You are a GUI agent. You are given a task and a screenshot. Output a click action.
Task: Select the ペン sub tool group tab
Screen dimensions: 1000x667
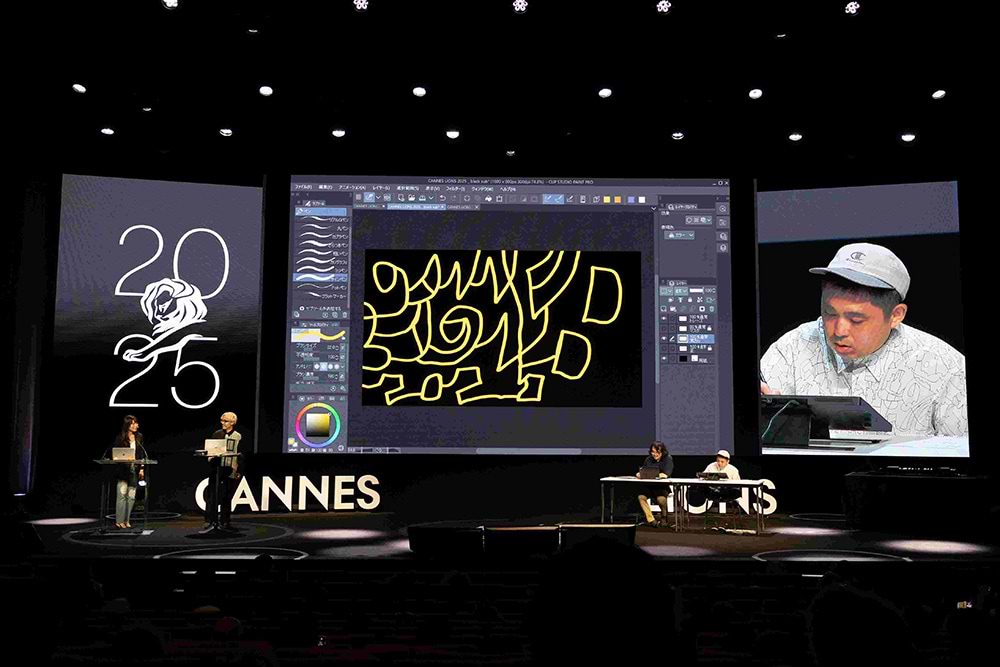(320, 210)
